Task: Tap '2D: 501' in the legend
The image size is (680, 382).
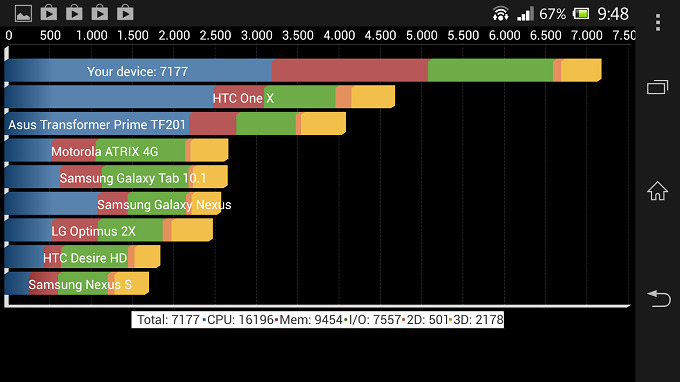Action: pos(427,320)
